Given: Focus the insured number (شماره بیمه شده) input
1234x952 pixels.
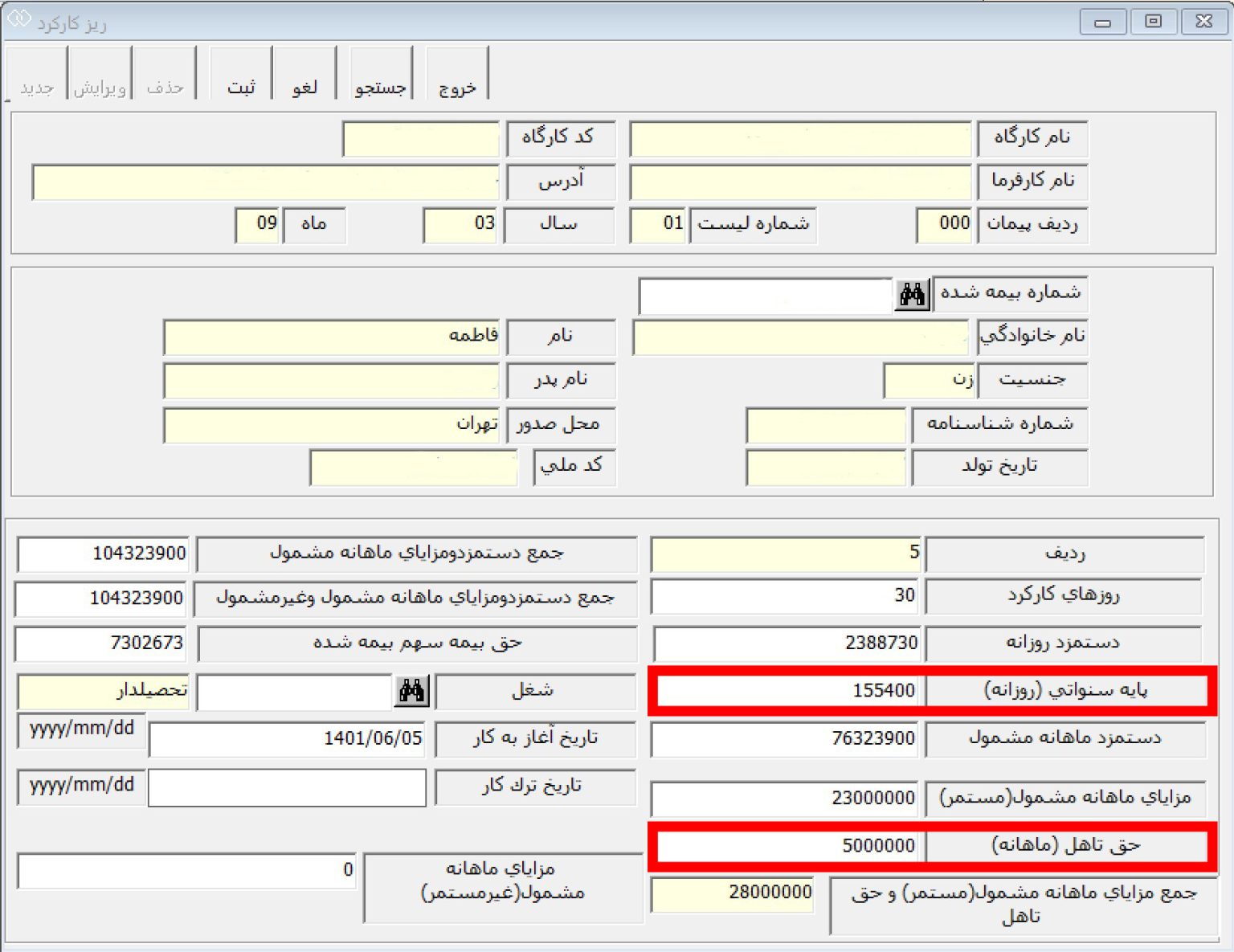Looking at the screenshot, I should coord(765,296).
